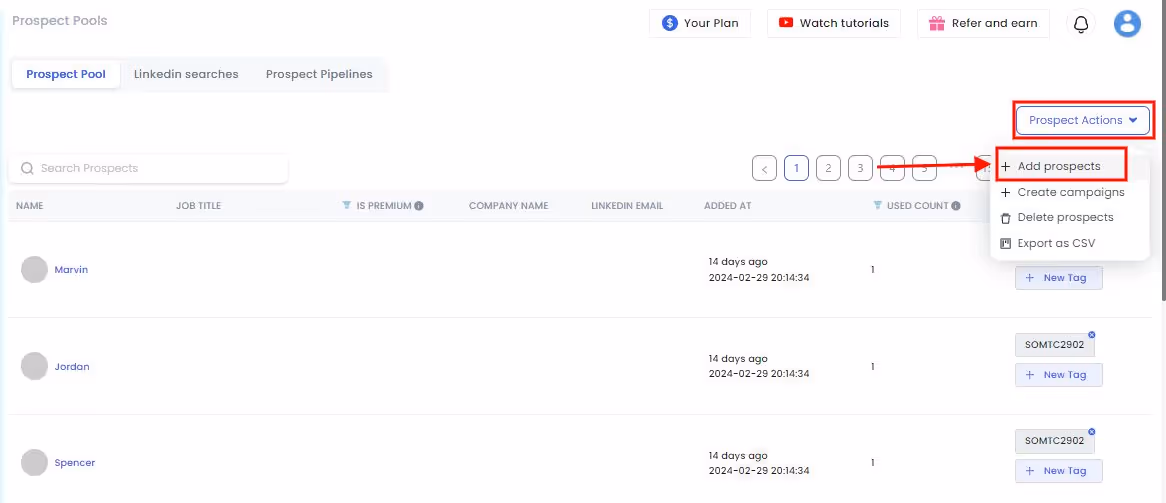Click the ADDED AT column header

coord(727,205)
